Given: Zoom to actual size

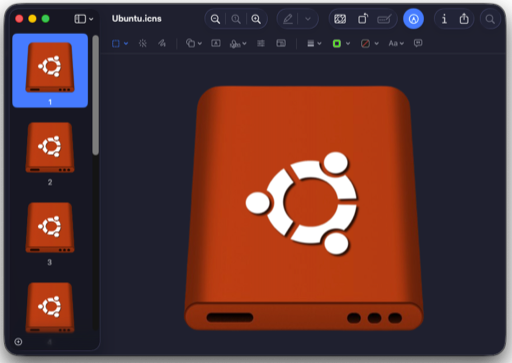Looking at the screenshot, I should [x=236, y=19].
